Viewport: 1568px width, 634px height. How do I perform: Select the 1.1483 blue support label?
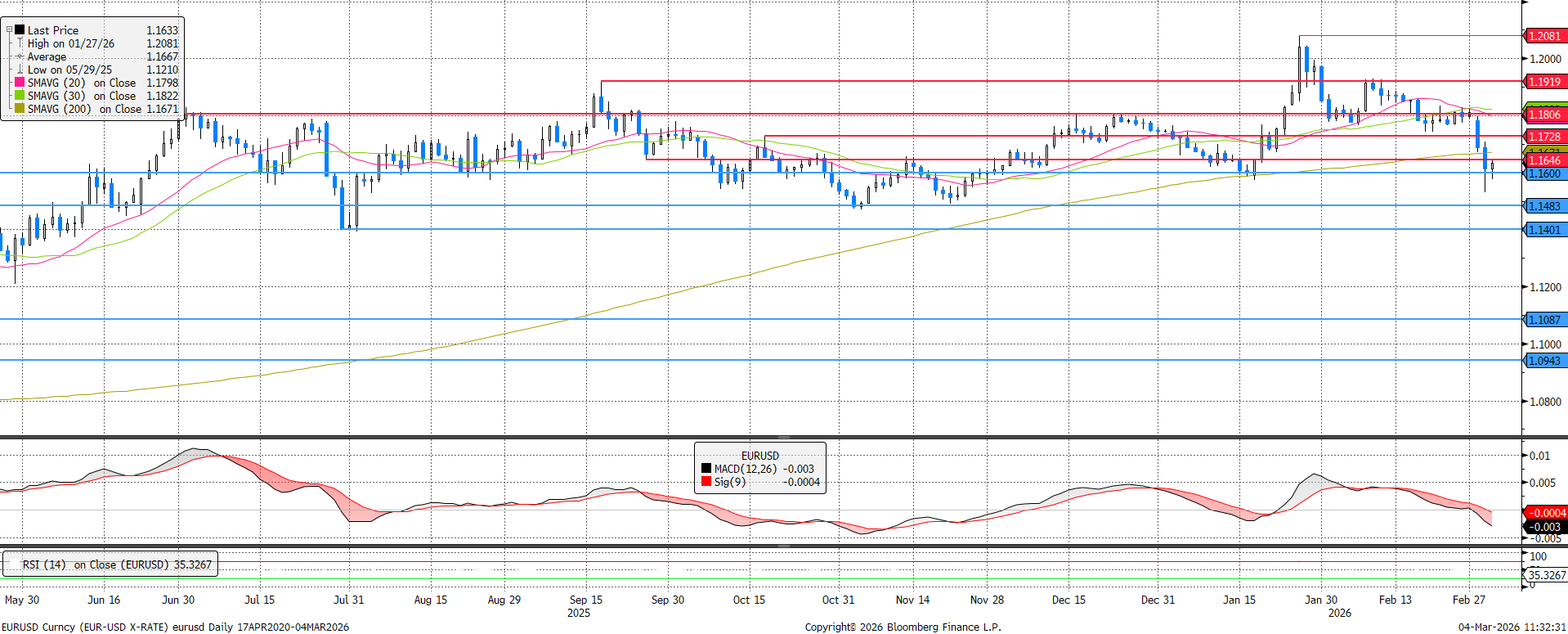(x=1543, y=206)
